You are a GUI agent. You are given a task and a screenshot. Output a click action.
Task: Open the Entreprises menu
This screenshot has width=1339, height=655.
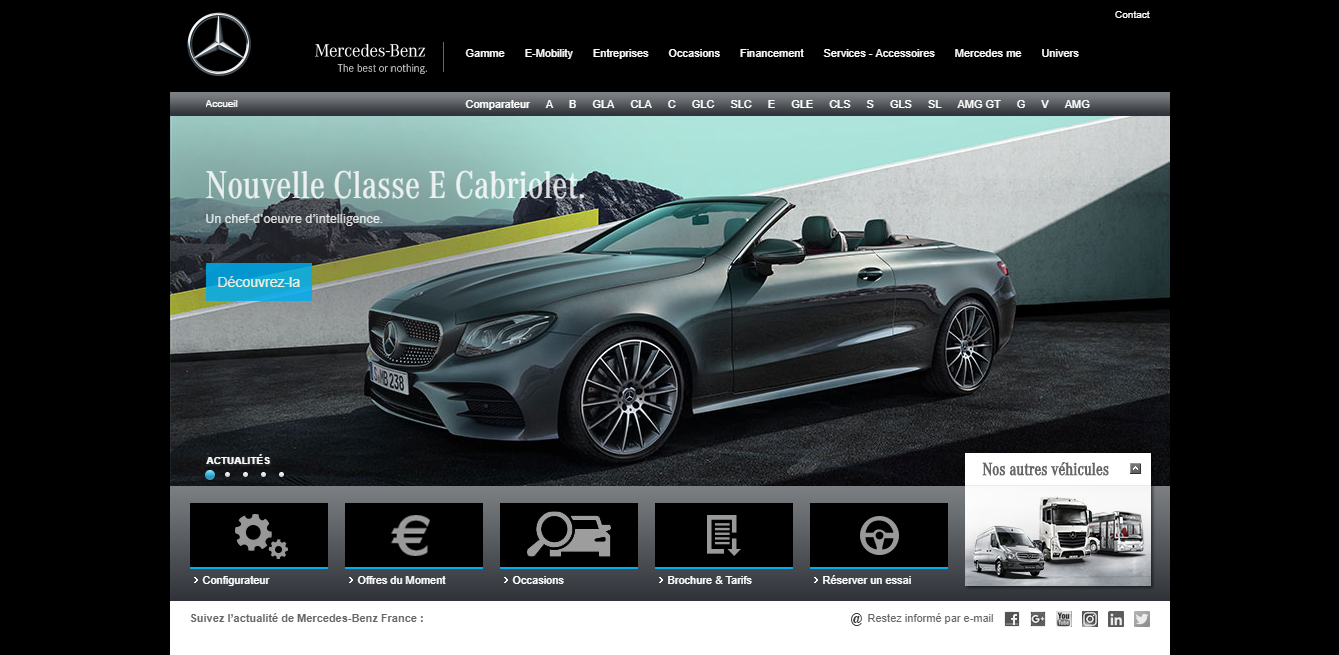pos(621,53)
